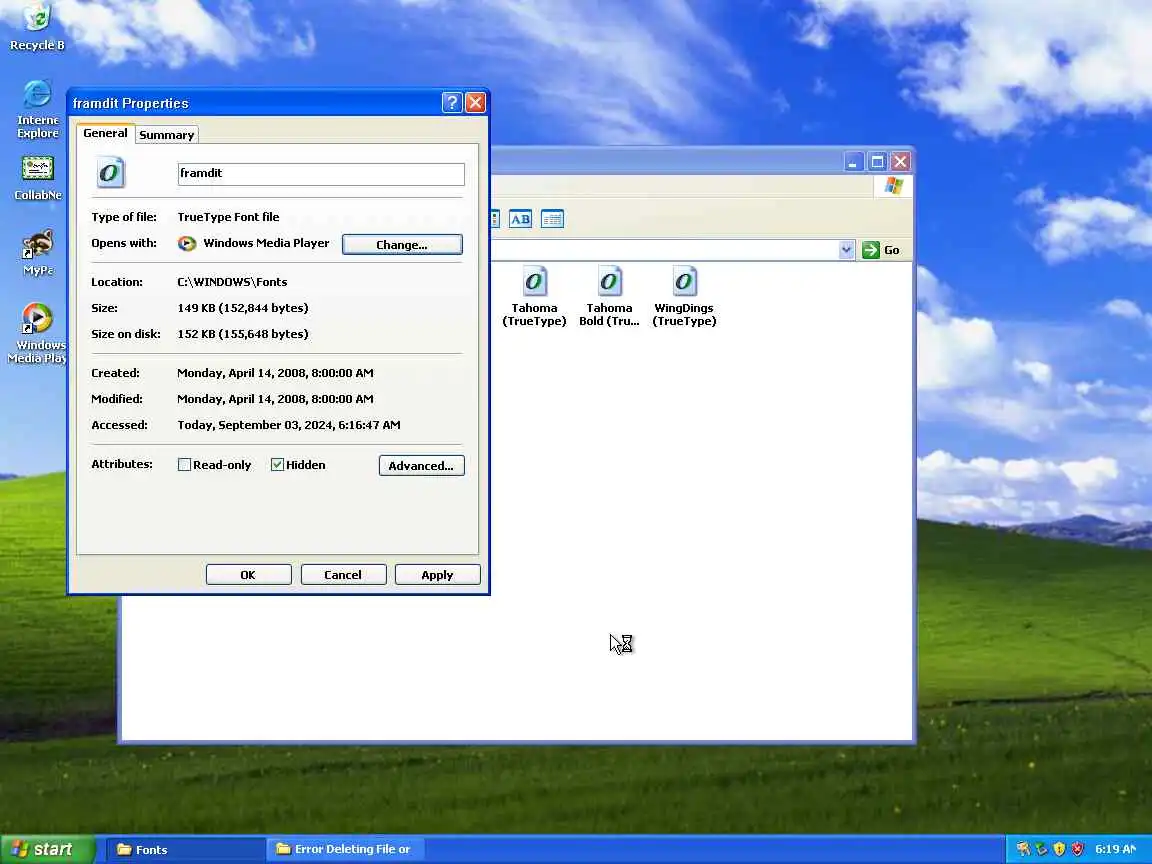Image resolution: width=1152 pixels, height=864 pixels.
Task: Open the Fonts taskbar button
Action: tap(185, 849)
